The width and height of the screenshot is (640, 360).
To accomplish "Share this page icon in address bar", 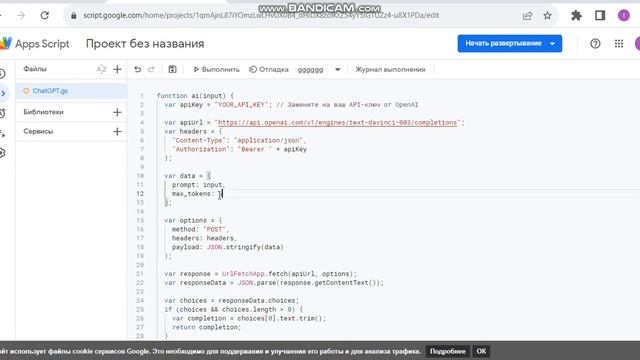I will pos(527,16).
